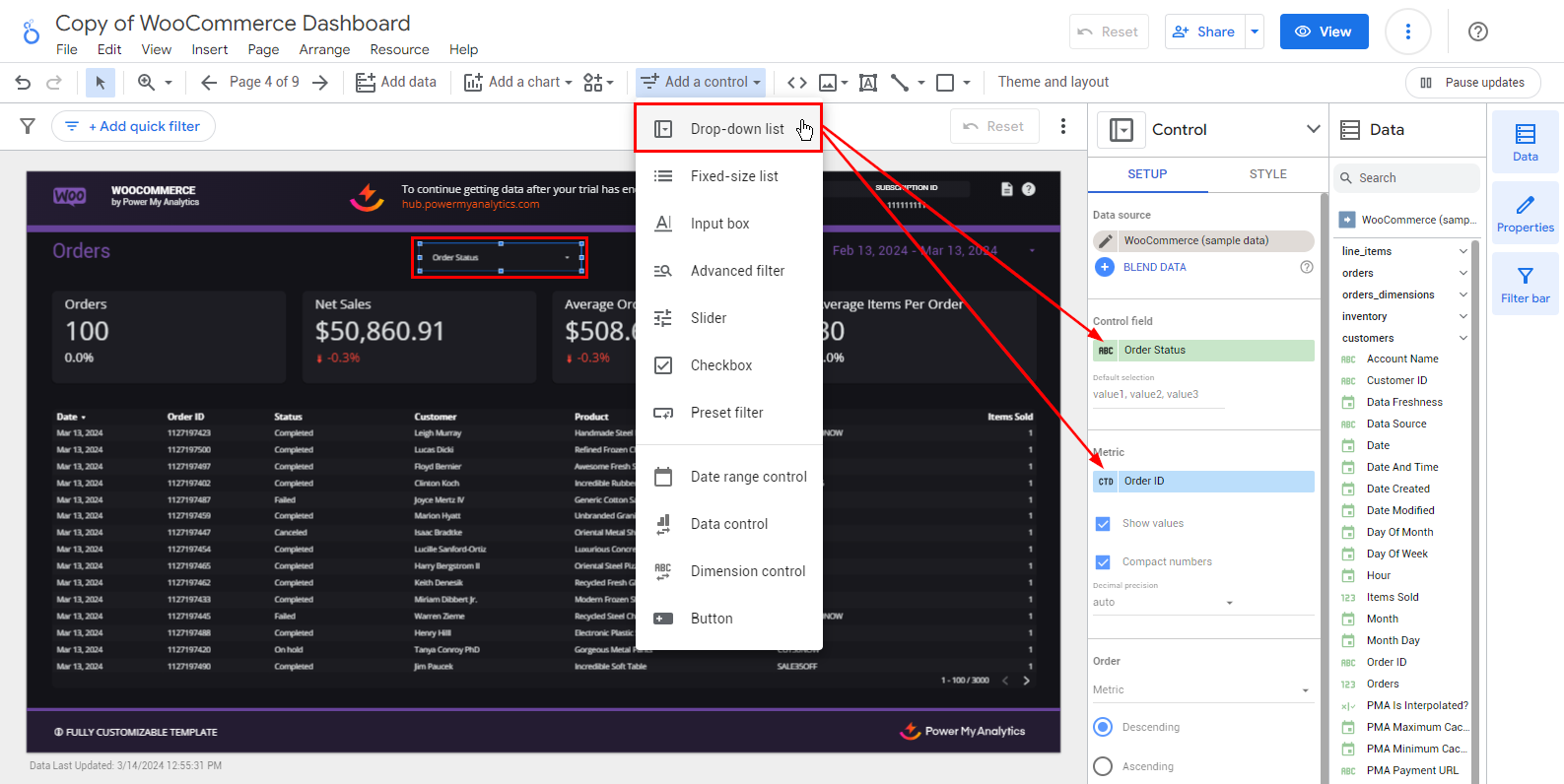Click the blue View button
Viewport: 1564px width, 784px height.
coord(1324,32)
